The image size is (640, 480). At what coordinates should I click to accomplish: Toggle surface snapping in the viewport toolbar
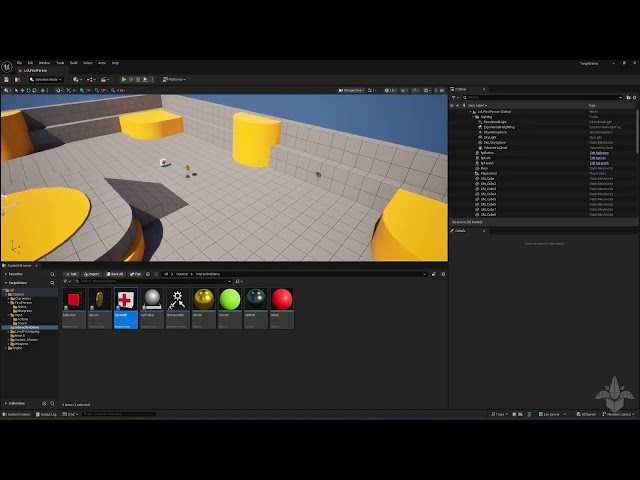click(x=69, y=90)
